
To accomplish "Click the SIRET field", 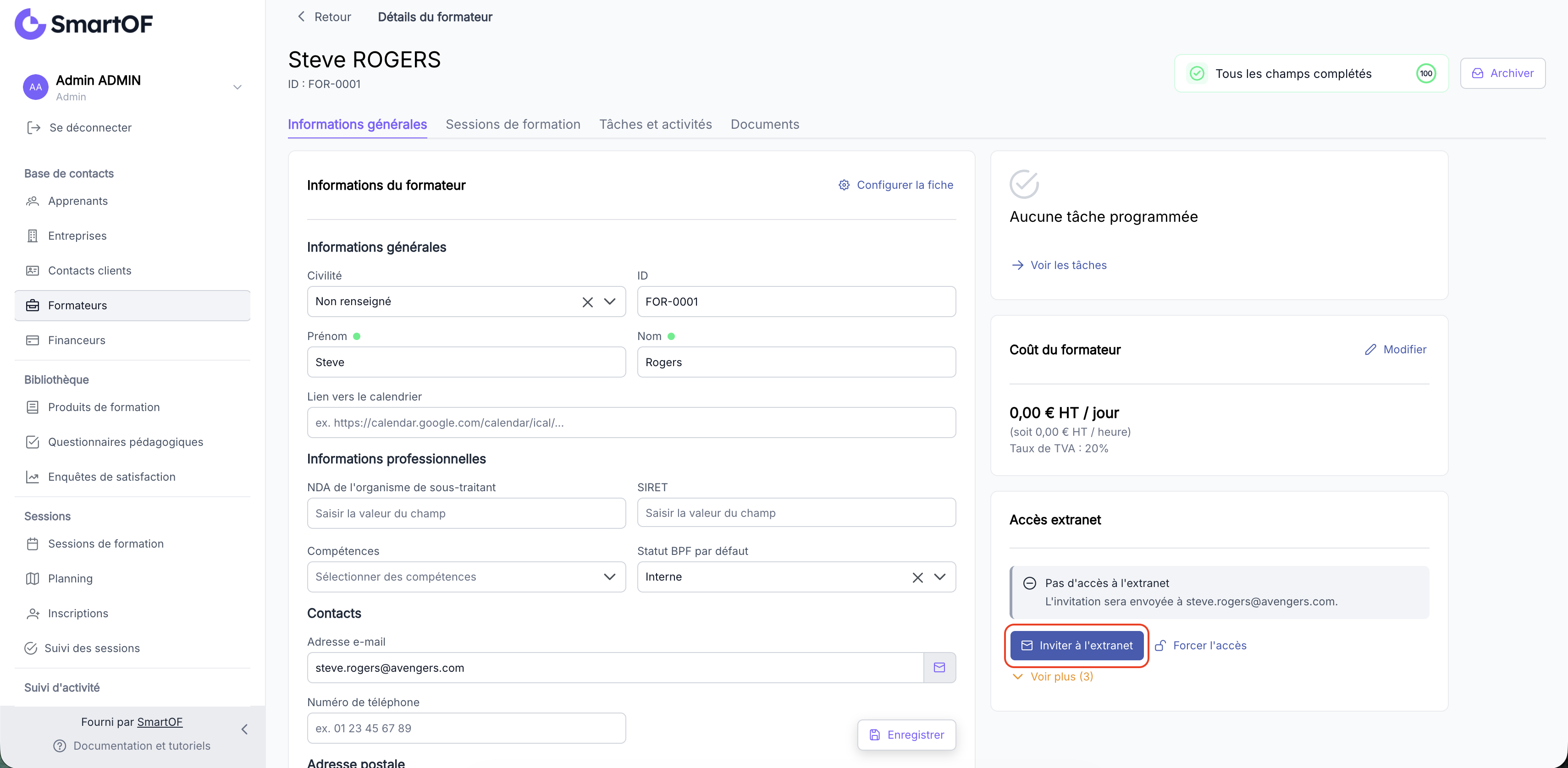I will (x=796, y=512).
